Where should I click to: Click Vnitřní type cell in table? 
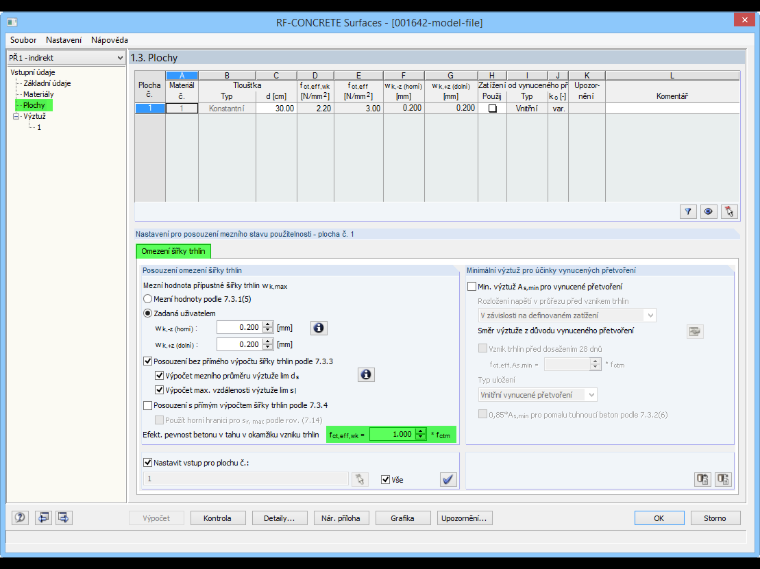[527, 109]
